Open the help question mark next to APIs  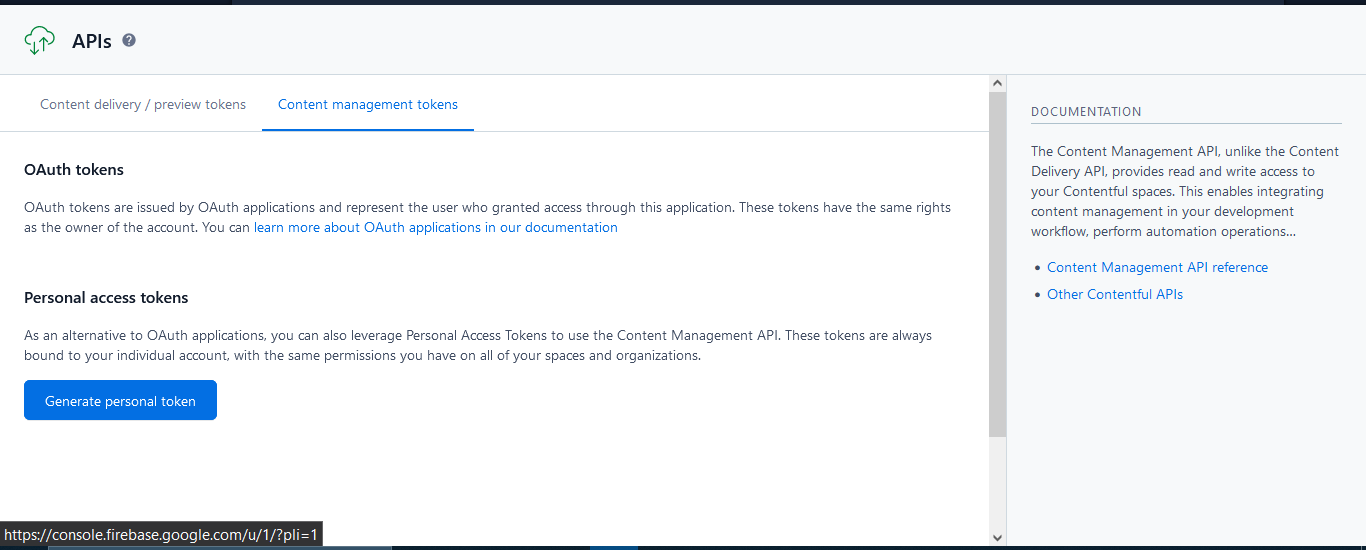[129, 40]
